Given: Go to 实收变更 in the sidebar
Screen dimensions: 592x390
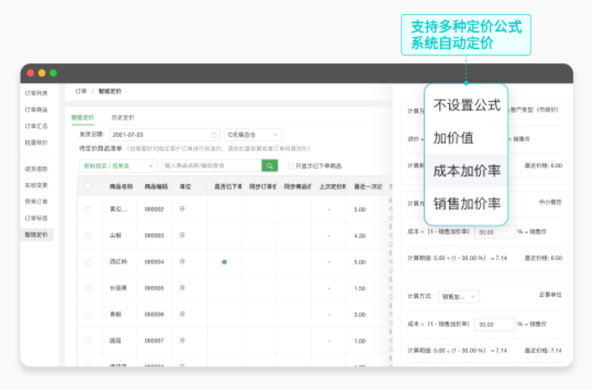Looking at the screenshot, I should 36,185.
